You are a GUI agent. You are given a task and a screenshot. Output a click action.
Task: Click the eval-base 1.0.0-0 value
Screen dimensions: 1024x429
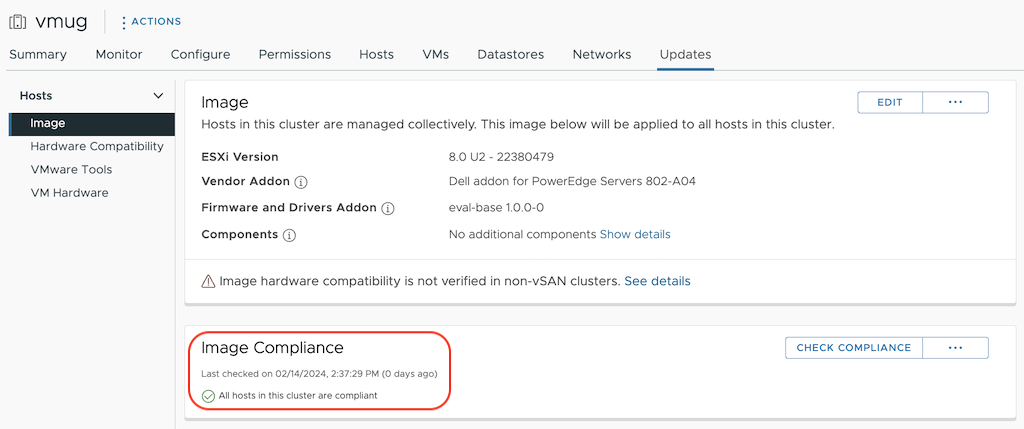496,208
